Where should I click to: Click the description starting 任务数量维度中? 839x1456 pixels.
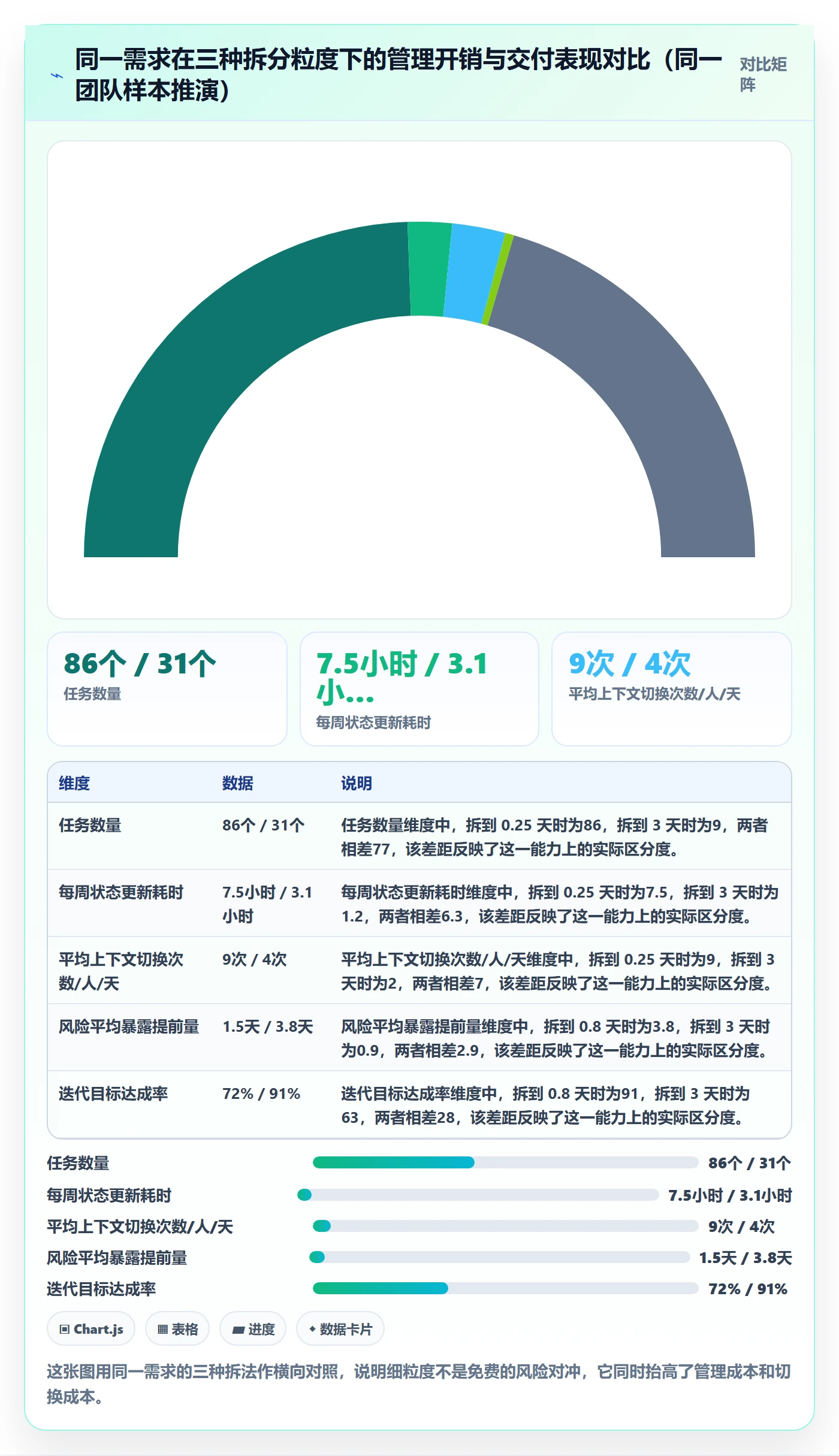tap(554, 837)
